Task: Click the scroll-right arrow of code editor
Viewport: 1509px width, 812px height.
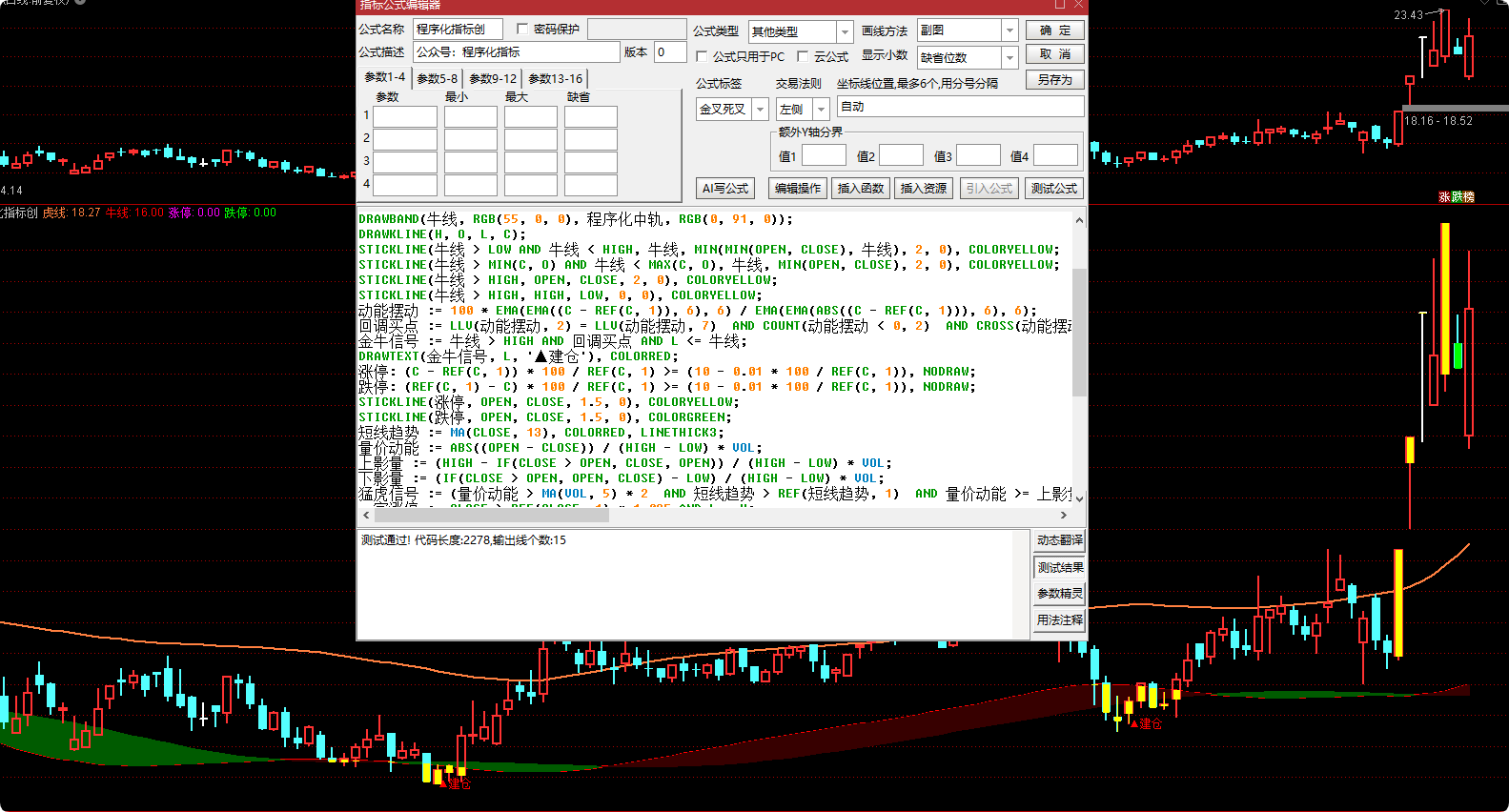Action: pos(1066,516)
